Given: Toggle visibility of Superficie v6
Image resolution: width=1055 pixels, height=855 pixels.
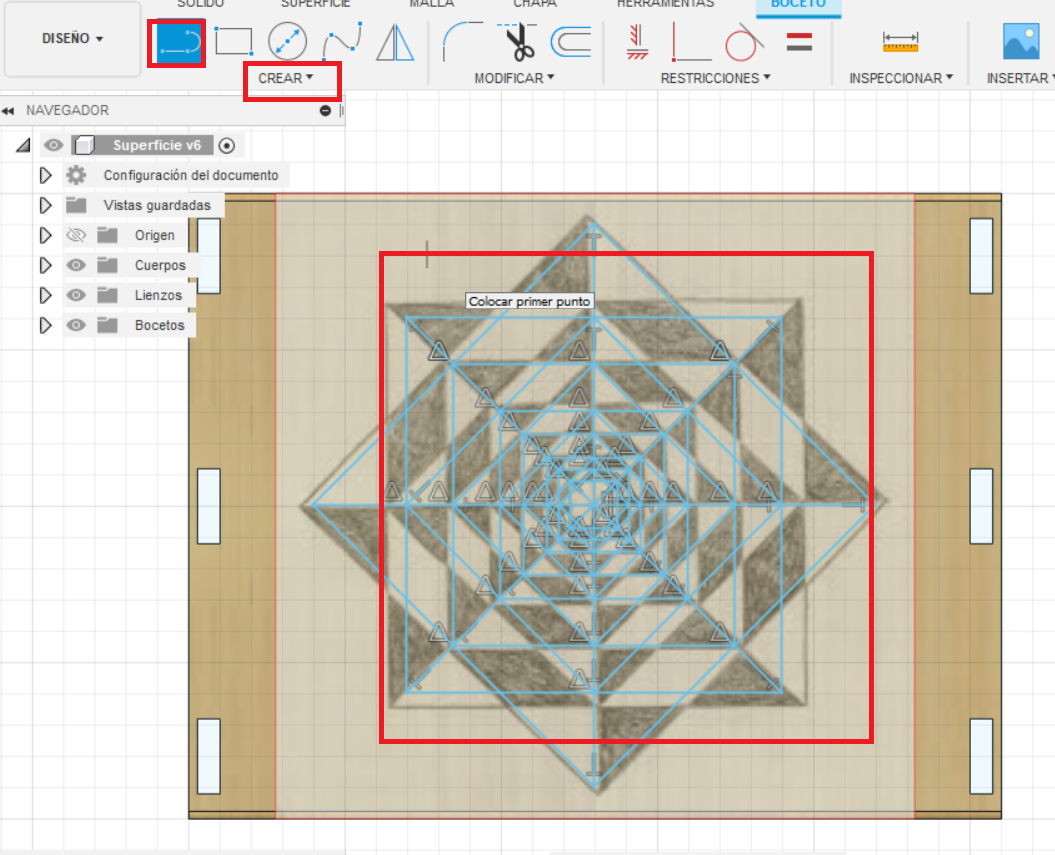Looking at the screenshot, I should (53, 145).
